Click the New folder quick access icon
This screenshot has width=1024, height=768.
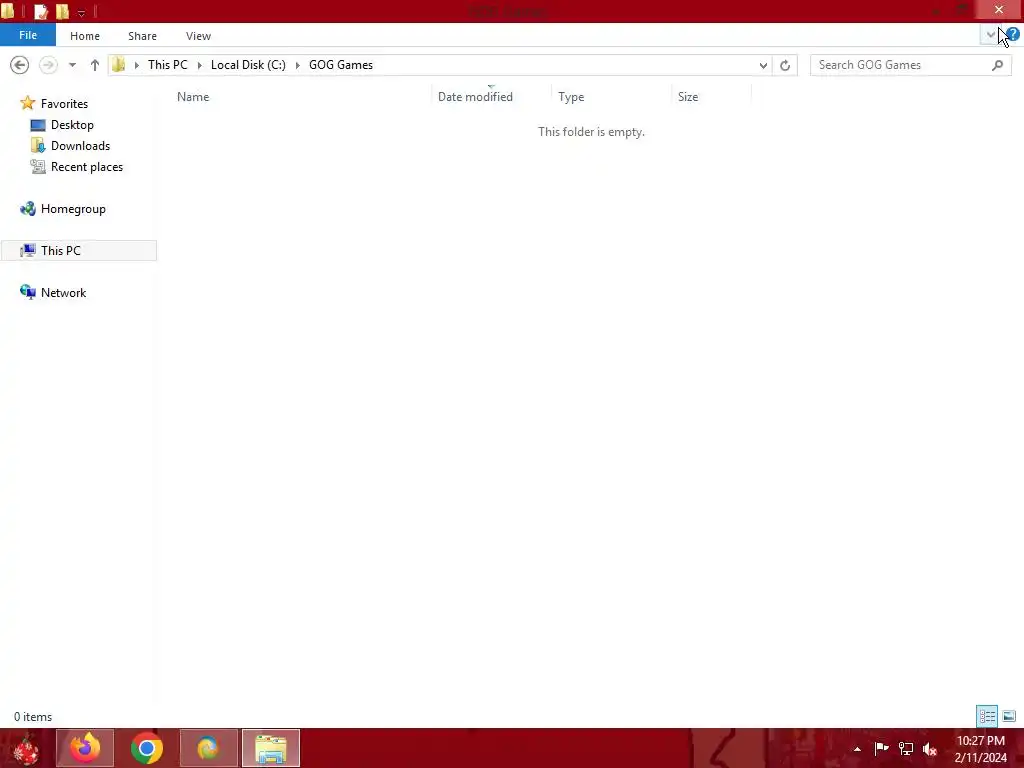(62, 11)
